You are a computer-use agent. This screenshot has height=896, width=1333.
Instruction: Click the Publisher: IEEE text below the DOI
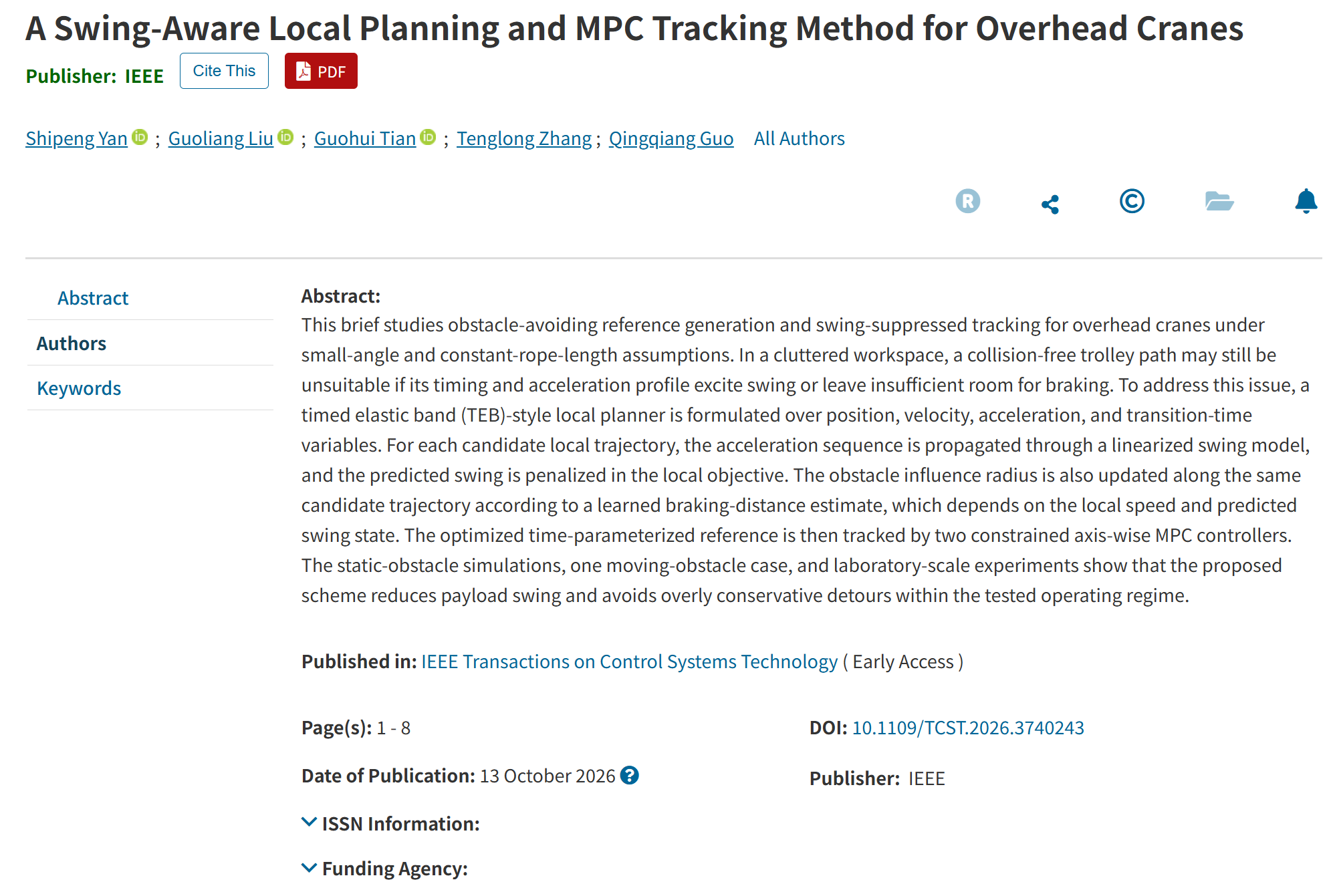click(877, 778)
